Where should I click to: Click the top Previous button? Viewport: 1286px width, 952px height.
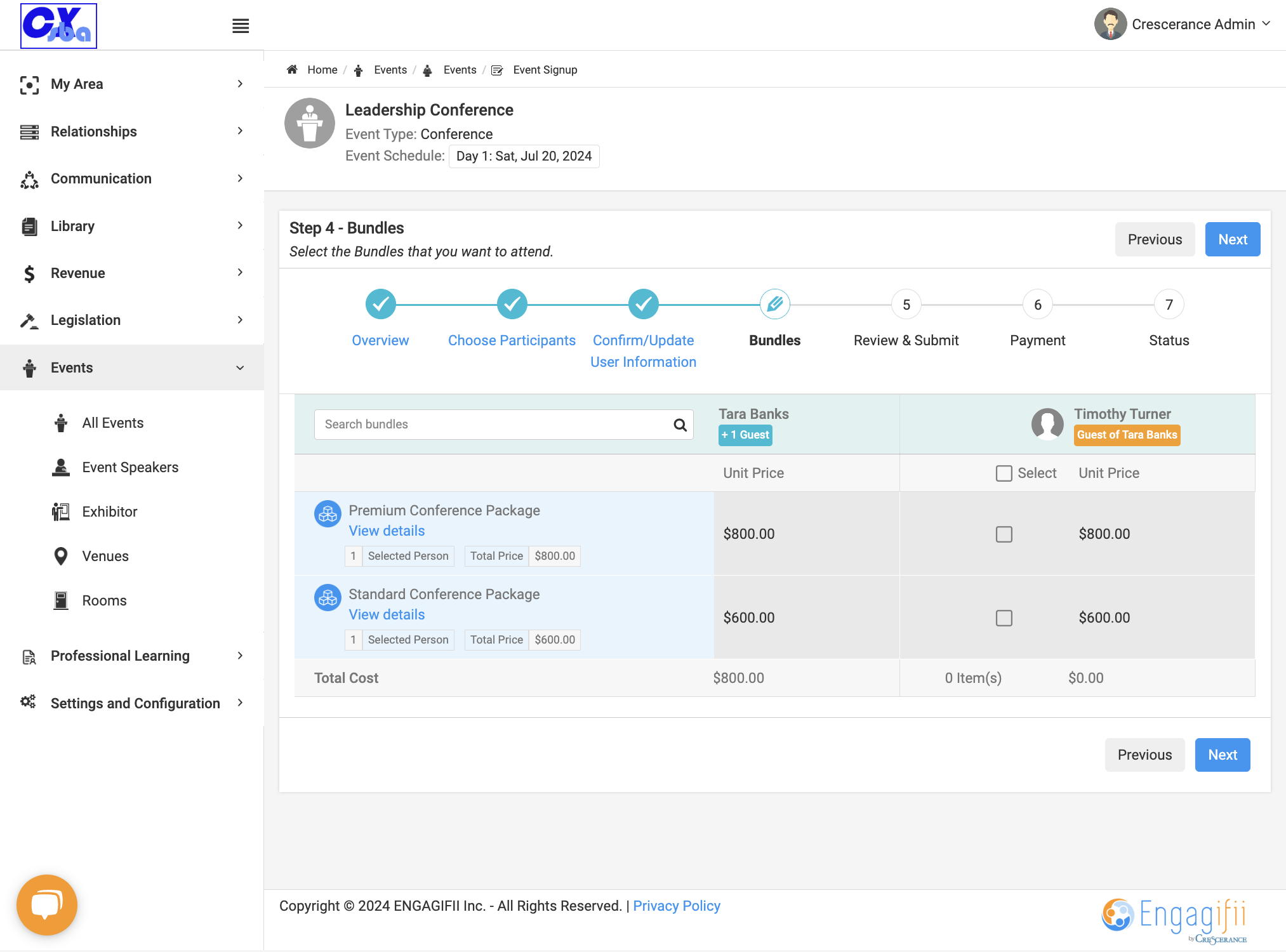[x=1155, y=239]
